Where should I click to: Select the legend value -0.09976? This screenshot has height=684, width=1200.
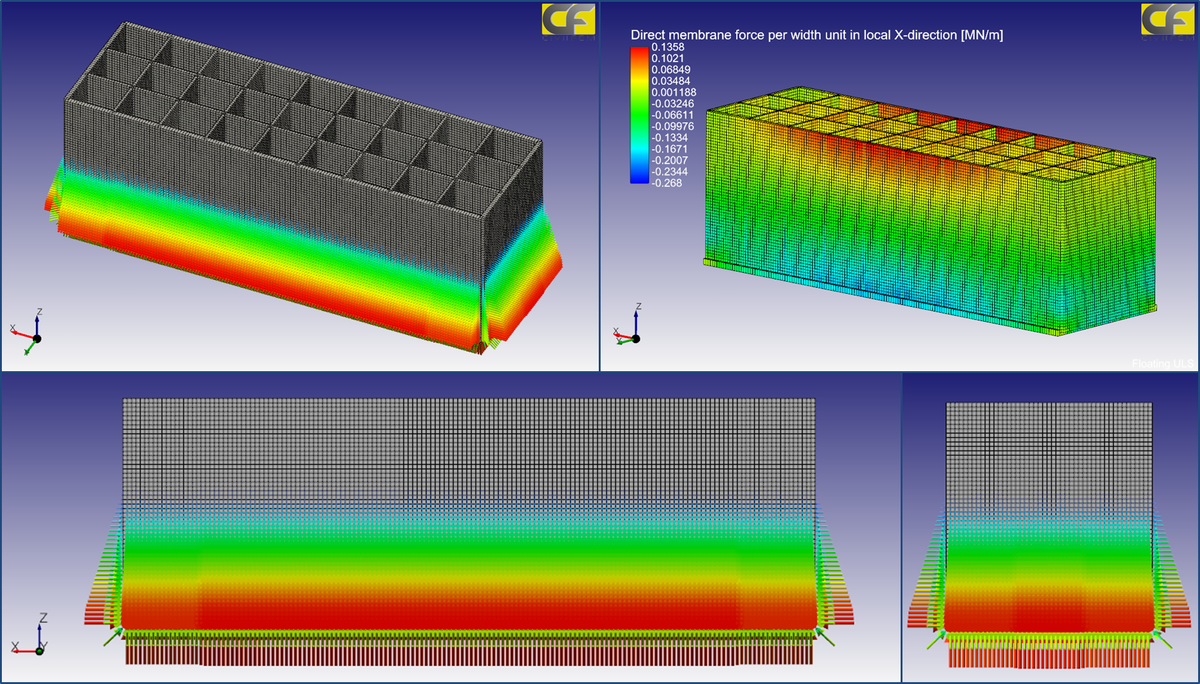(671, 126)
